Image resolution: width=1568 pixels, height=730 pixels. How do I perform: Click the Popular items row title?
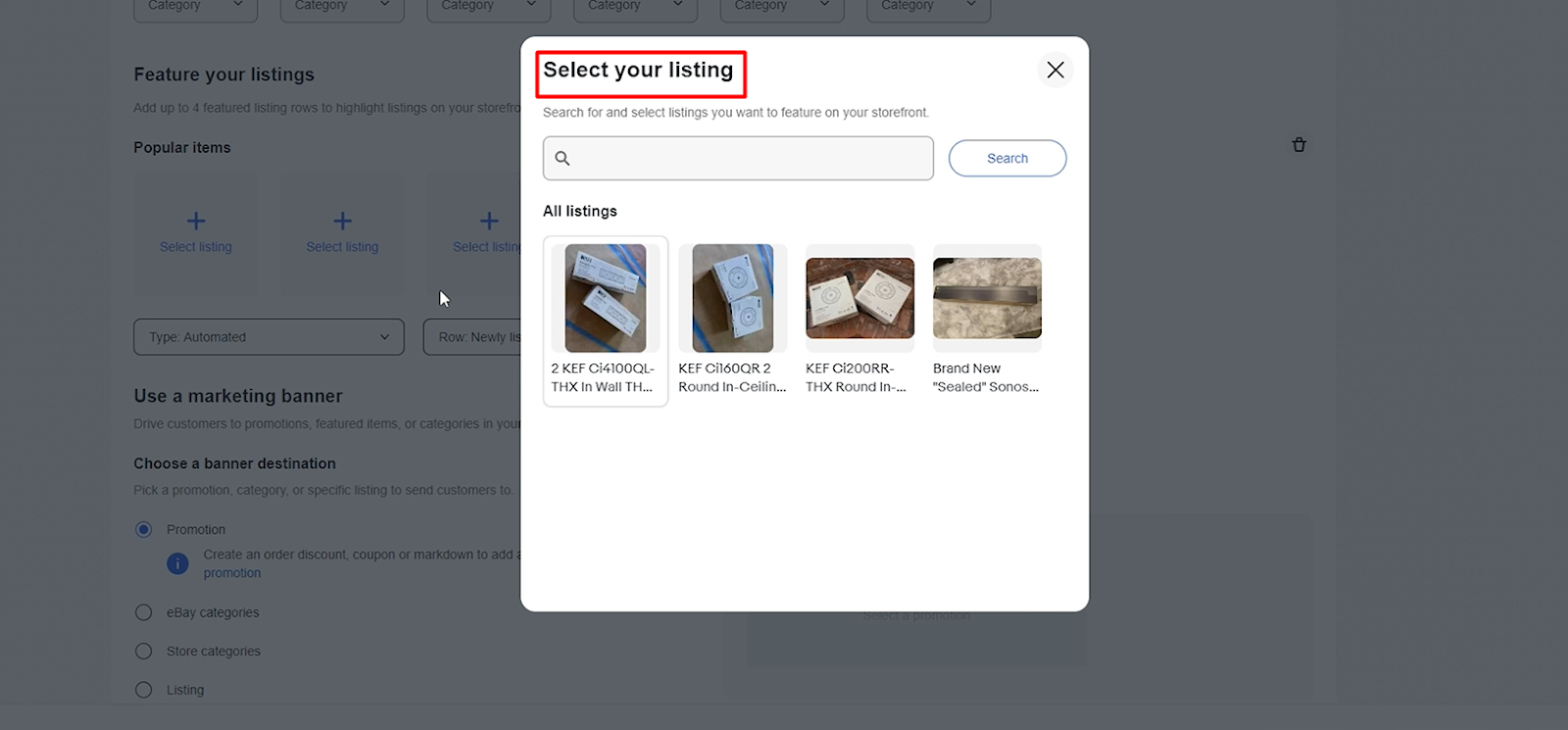pos(182,147)
